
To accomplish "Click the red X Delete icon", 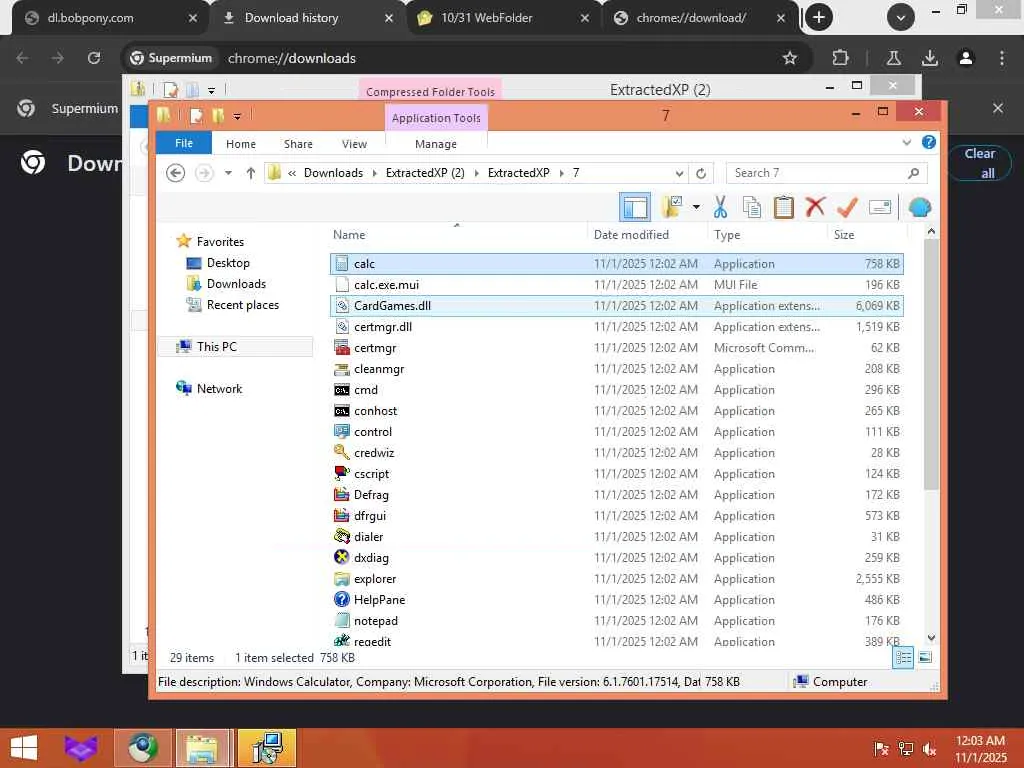I will point(815,207).
